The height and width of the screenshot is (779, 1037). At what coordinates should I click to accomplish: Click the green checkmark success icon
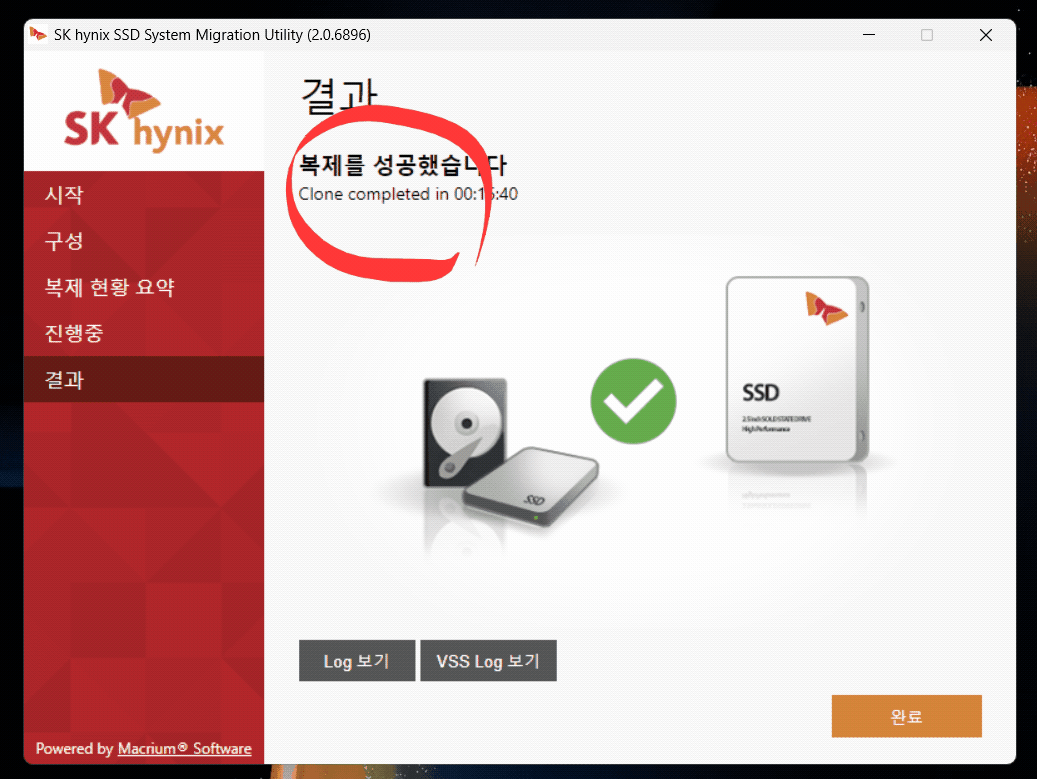(x=633, y=401)
